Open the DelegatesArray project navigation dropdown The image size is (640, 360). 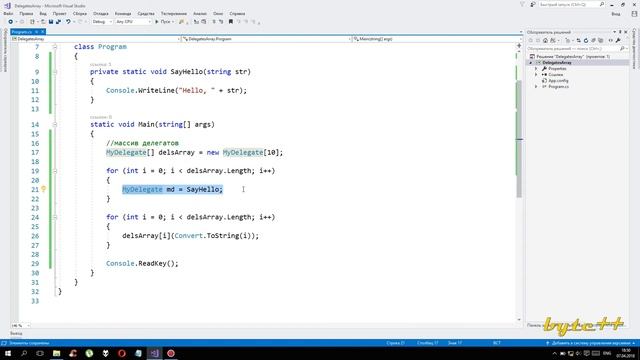click(x=96, y=39)
